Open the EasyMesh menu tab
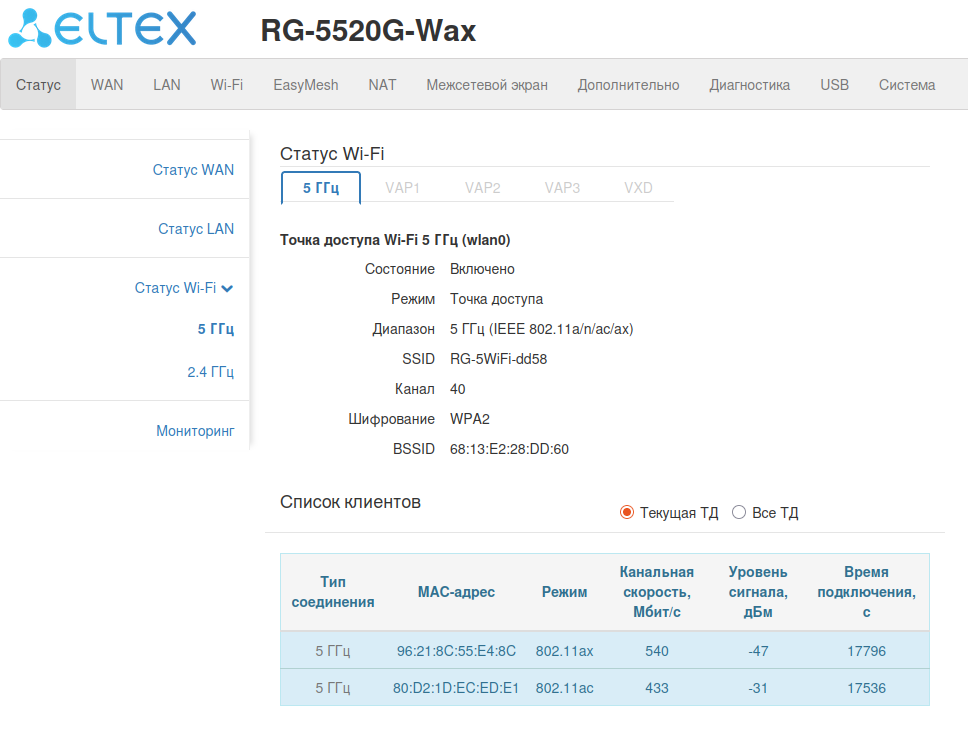This screenshot has width=968, height=733. click(x=306, y=85)
